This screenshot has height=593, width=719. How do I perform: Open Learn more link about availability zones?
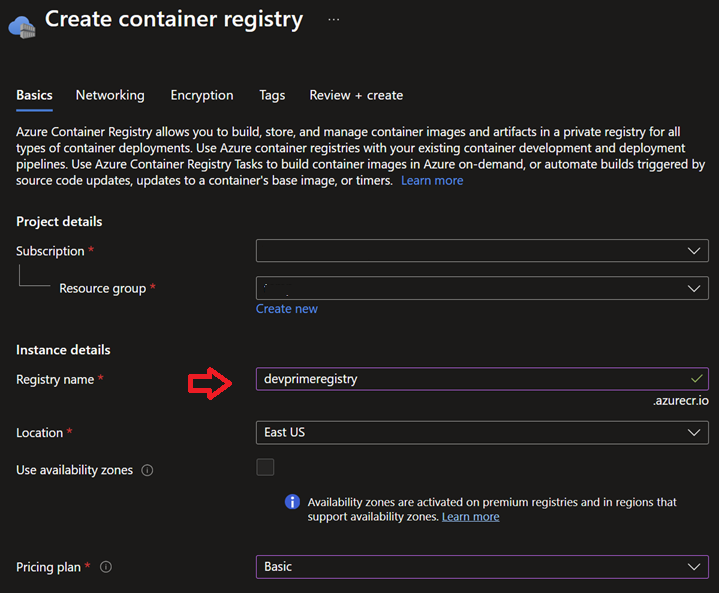(470, 517)
